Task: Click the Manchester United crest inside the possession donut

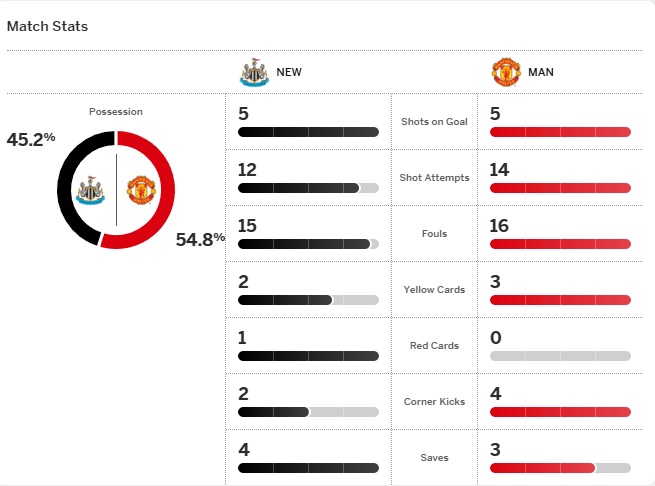Action: pyautogui.click(x=139, y=190)
